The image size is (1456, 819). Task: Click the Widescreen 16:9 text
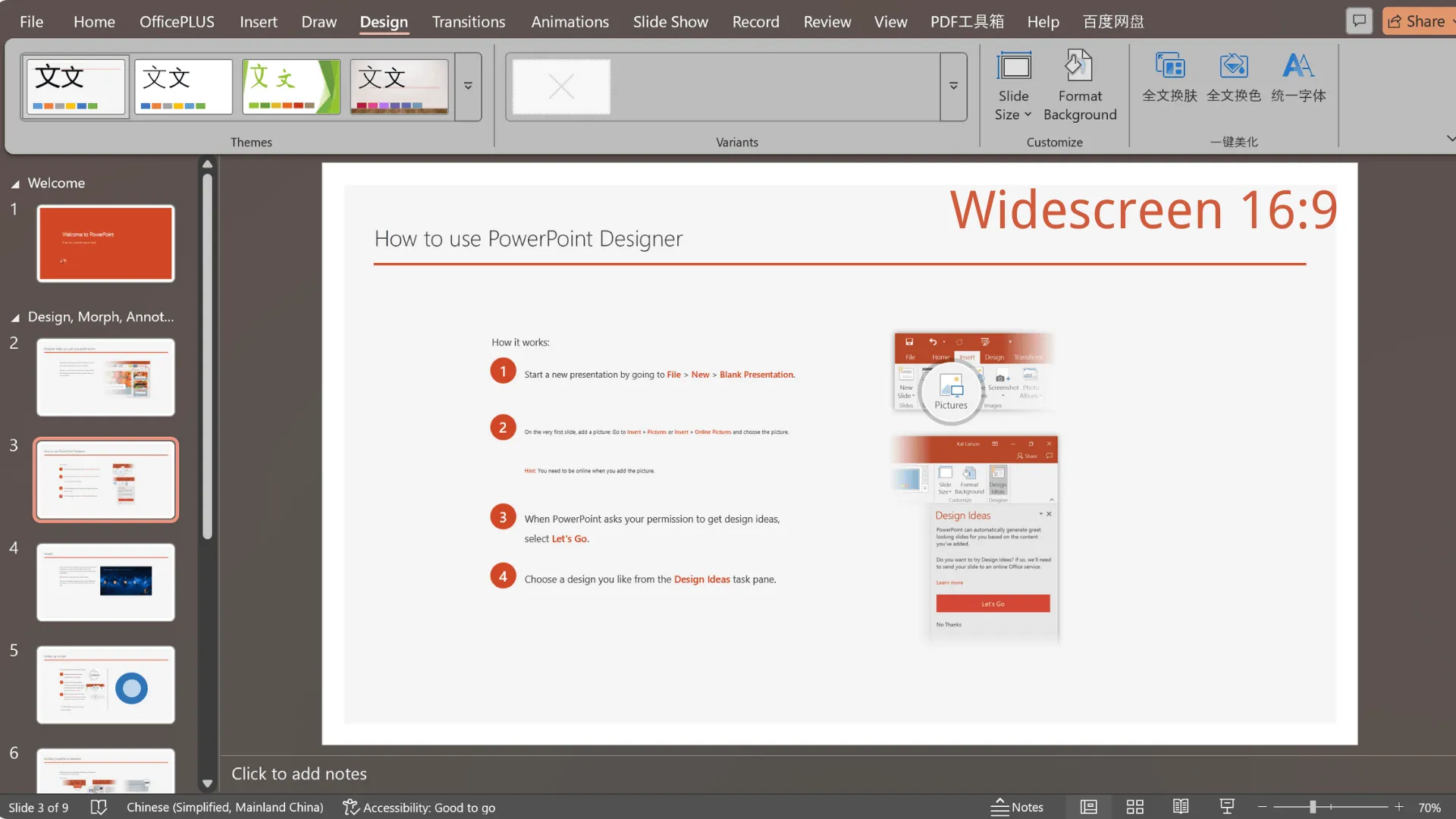coord(1144,210)
